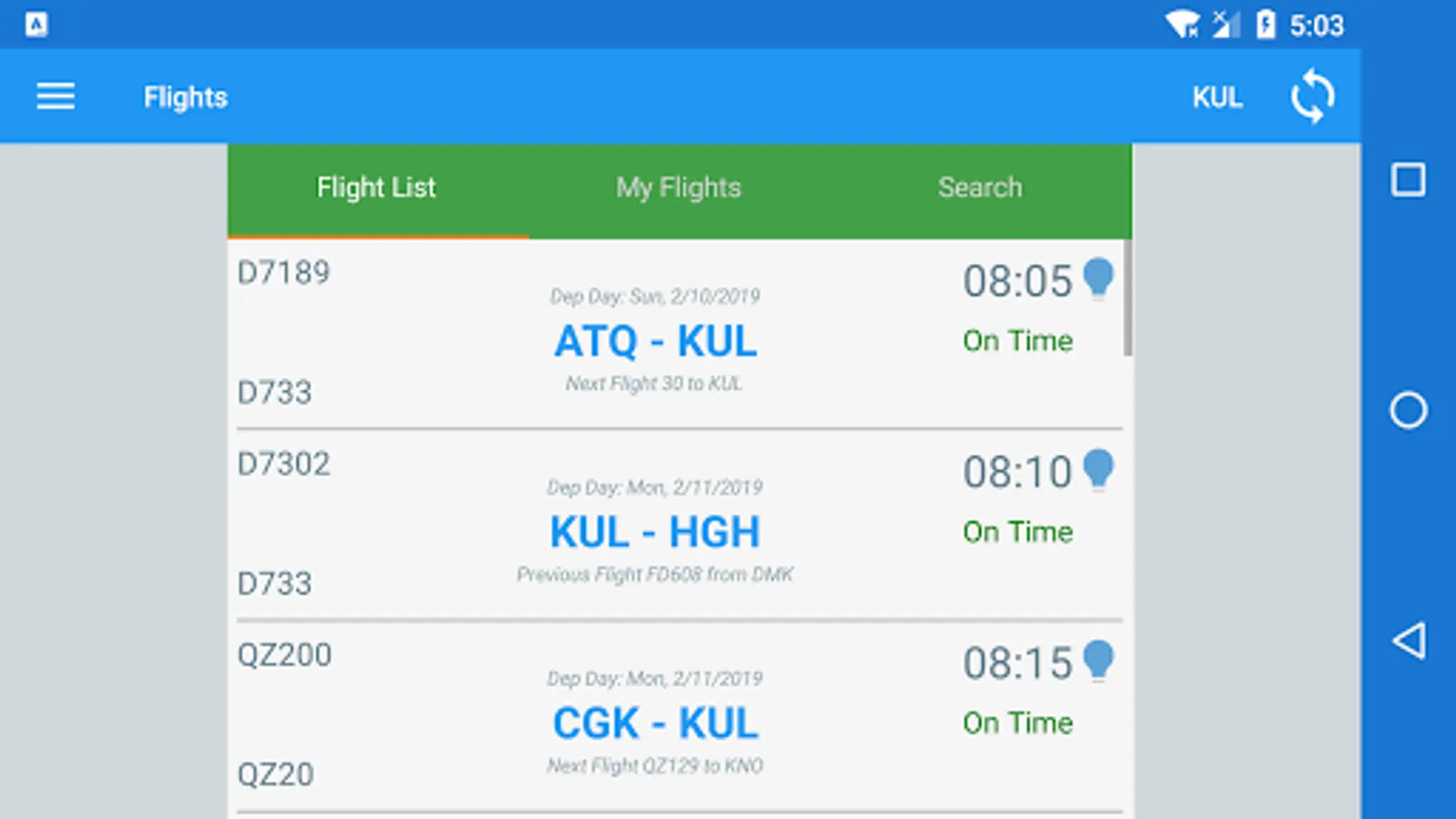The height and width of the screenshot is (819, 1456).
Task: Tap the bulb icon beside 08:05
Action: click(x=1098, y=278)
